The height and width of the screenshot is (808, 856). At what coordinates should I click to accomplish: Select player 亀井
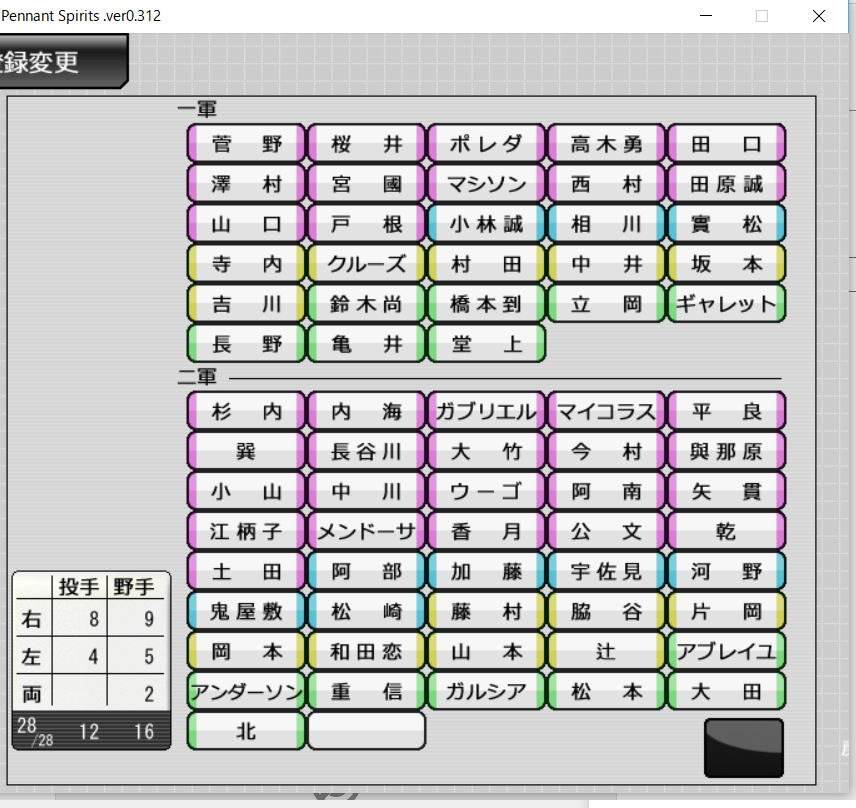coord(366,343)
